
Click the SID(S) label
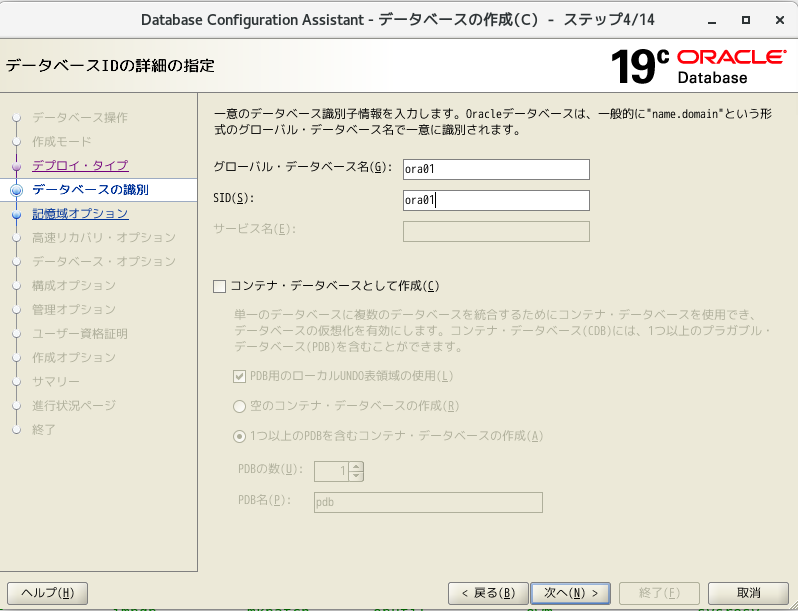coord(233,198)
